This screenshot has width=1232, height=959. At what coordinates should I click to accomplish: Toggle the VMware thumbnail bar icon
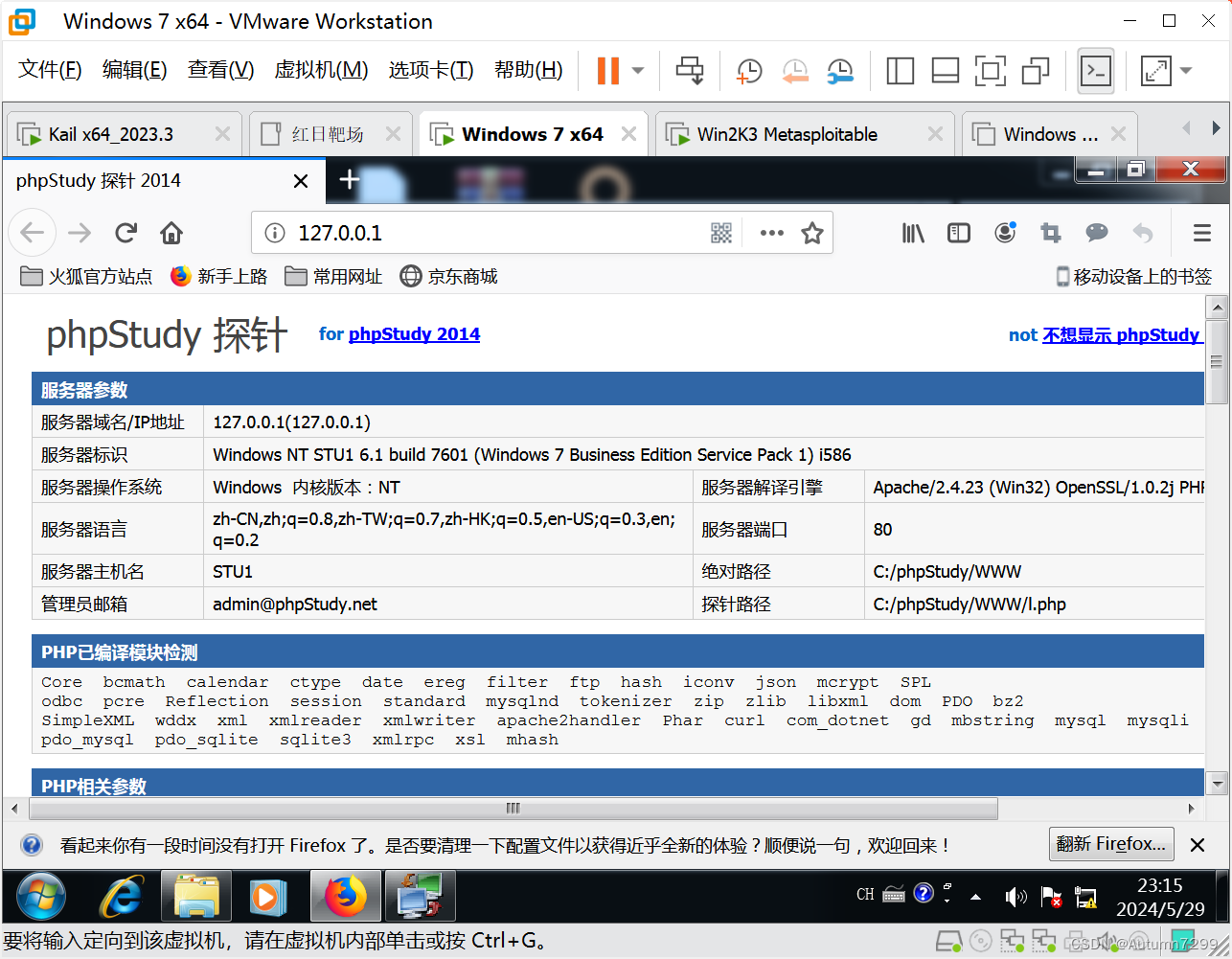(x=946, y=70)
